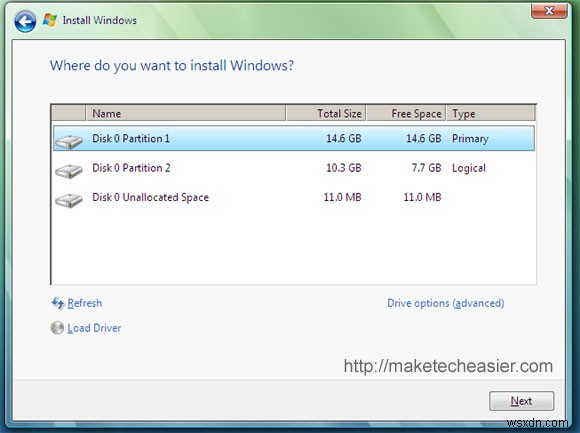Open the Load Driver link
This screenshot has width=580, height=433.
[x=94, y=328]
